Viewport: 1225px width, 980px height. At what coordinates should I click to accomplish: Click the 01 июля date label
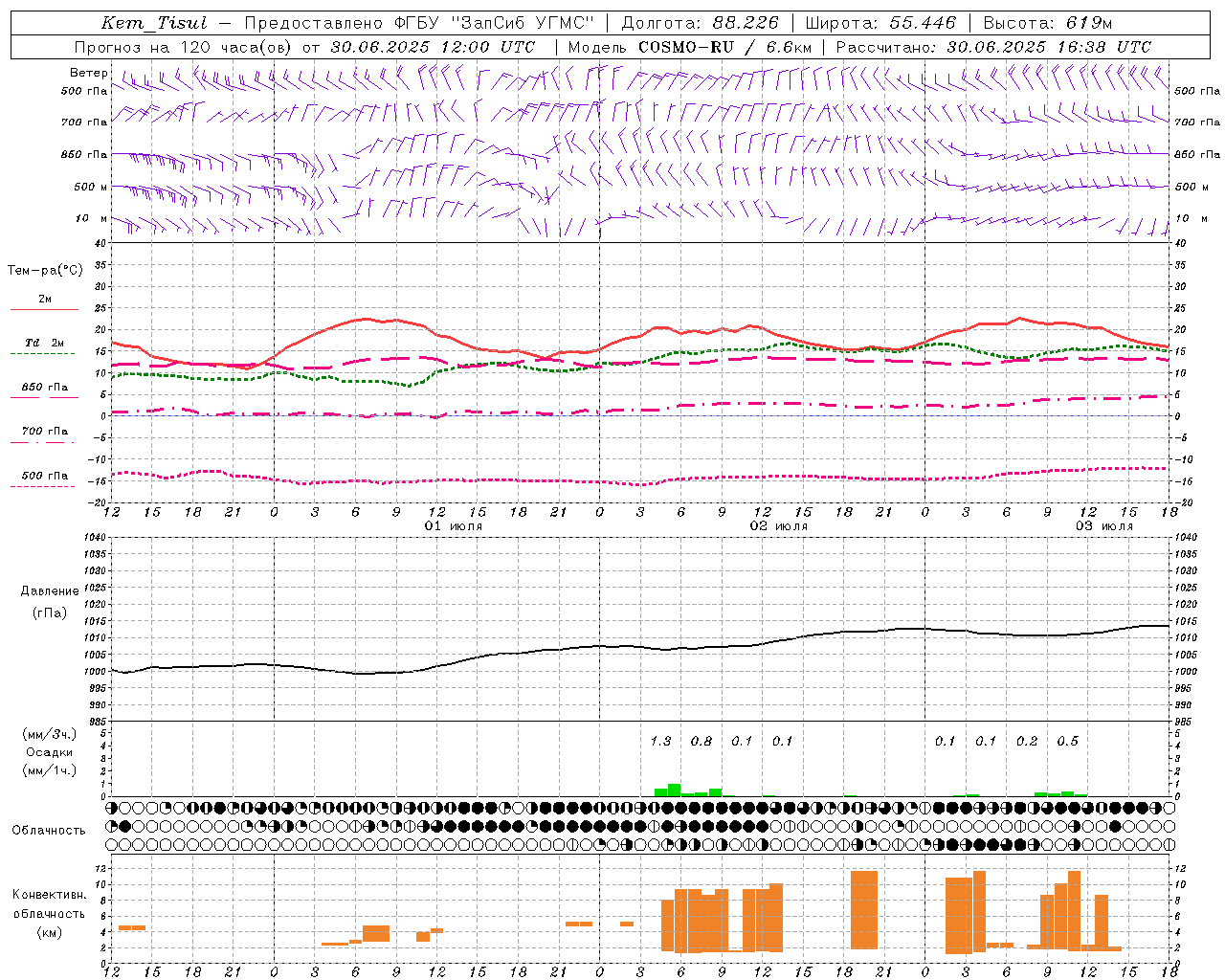tap(454, 526)
